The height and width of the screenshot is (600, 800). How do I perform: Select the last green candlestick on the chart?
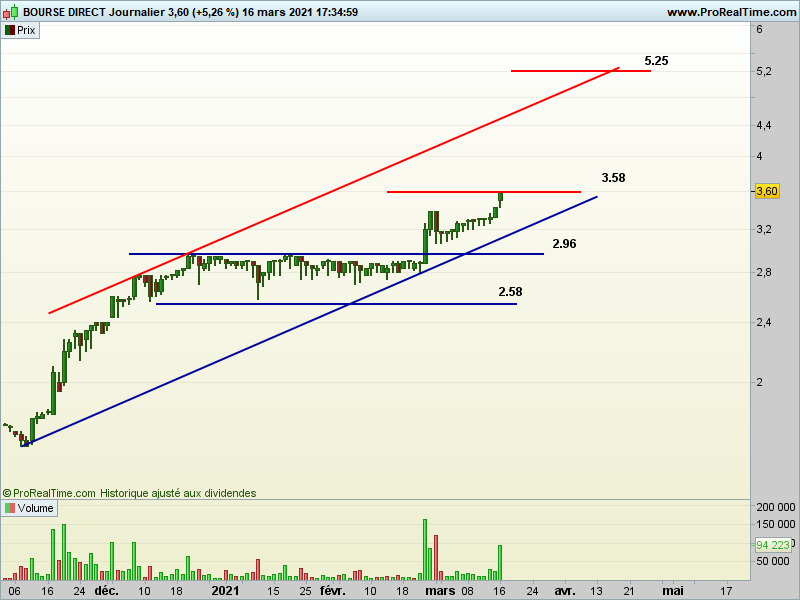coord(500,198)
